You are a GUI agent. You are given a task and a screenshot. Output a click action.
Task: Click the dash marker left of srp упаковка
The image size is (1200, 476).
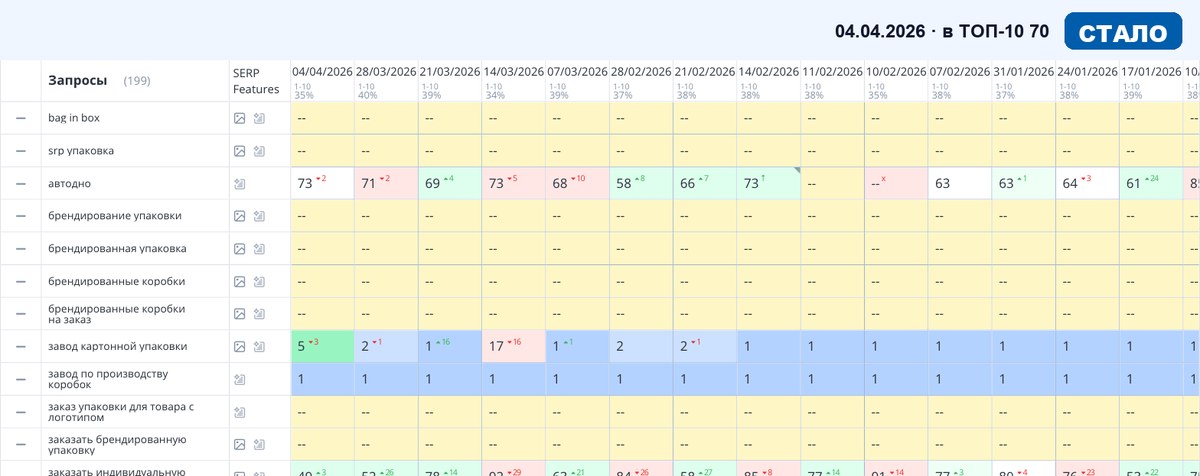[x=20, y=151]
